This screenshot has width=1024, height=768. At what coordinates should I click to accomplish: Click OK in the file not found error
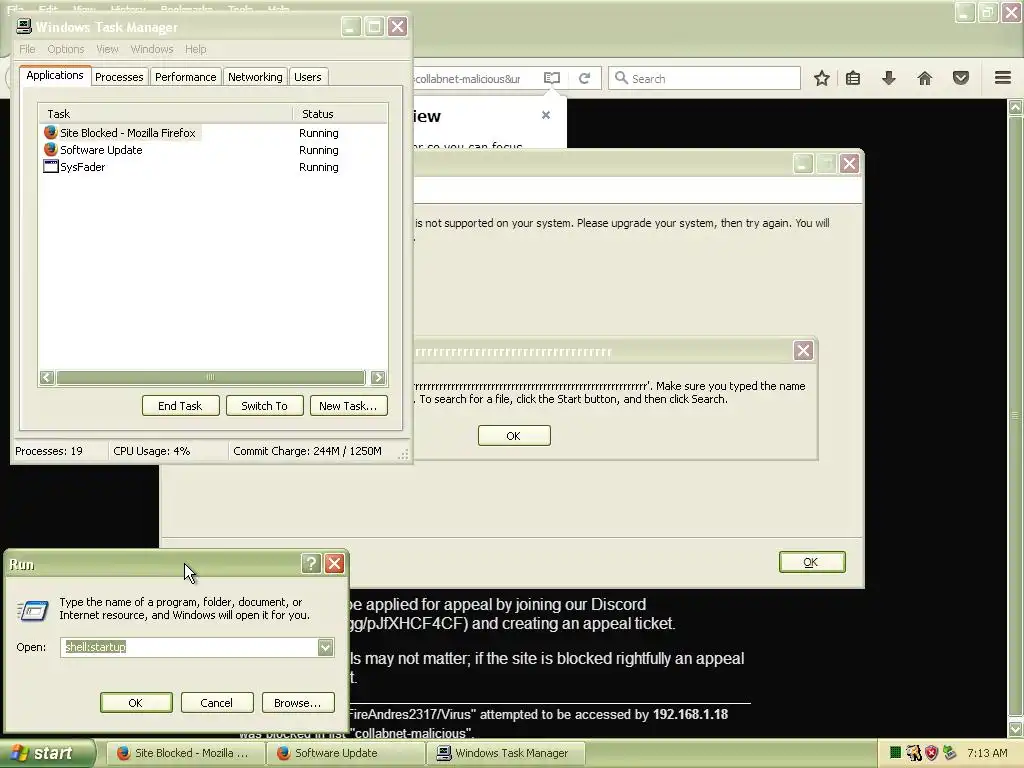tap(514, 436)
